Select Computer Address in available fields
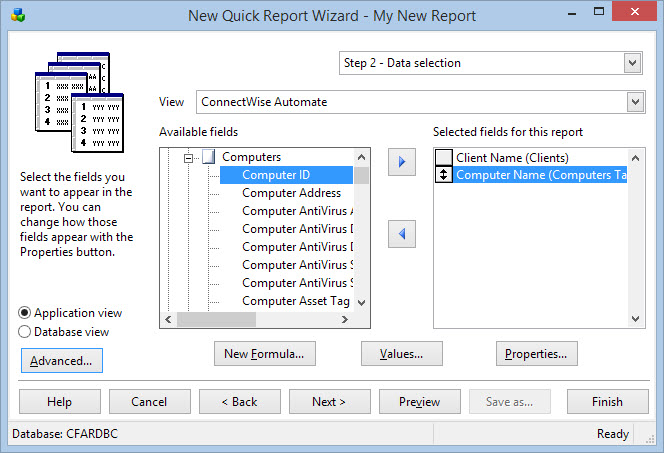This screenshot has width=664, height=453. pyautogui.click(x=291, y=193)
